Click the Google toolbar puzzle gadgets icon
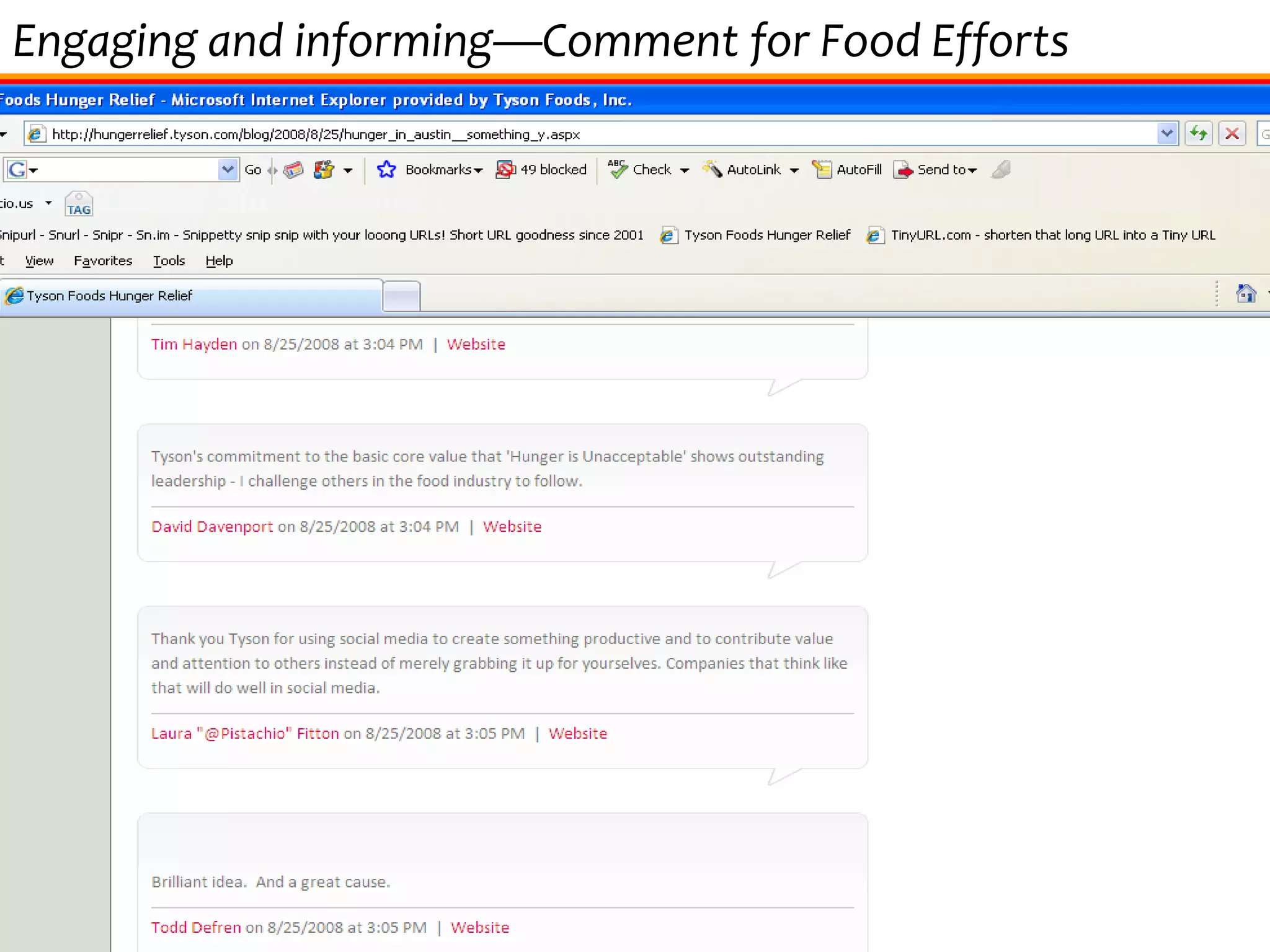 click(324, 169)
